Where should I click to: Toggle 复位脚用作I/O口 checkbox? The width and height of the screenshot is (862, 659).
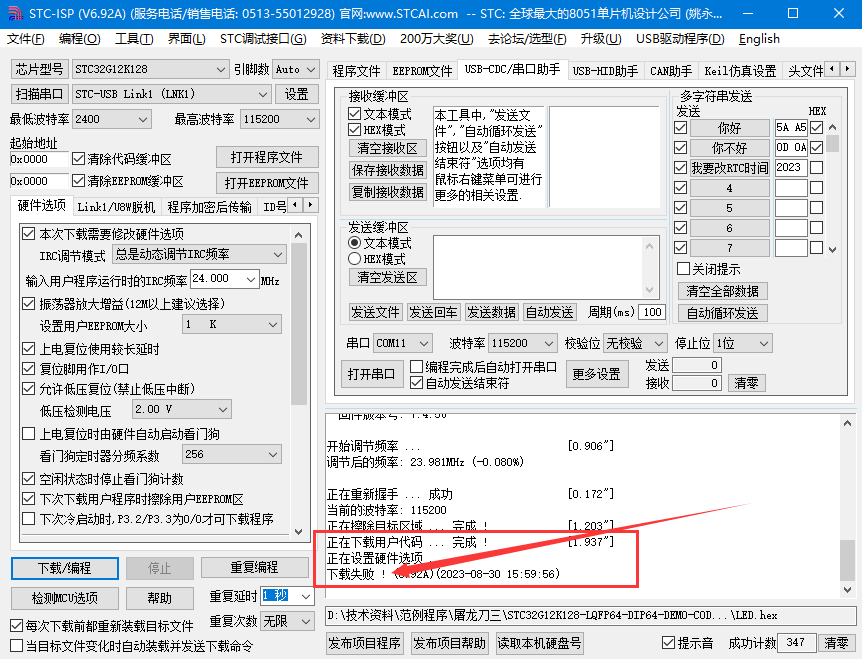pyautogui.click(x=29, y=369)
